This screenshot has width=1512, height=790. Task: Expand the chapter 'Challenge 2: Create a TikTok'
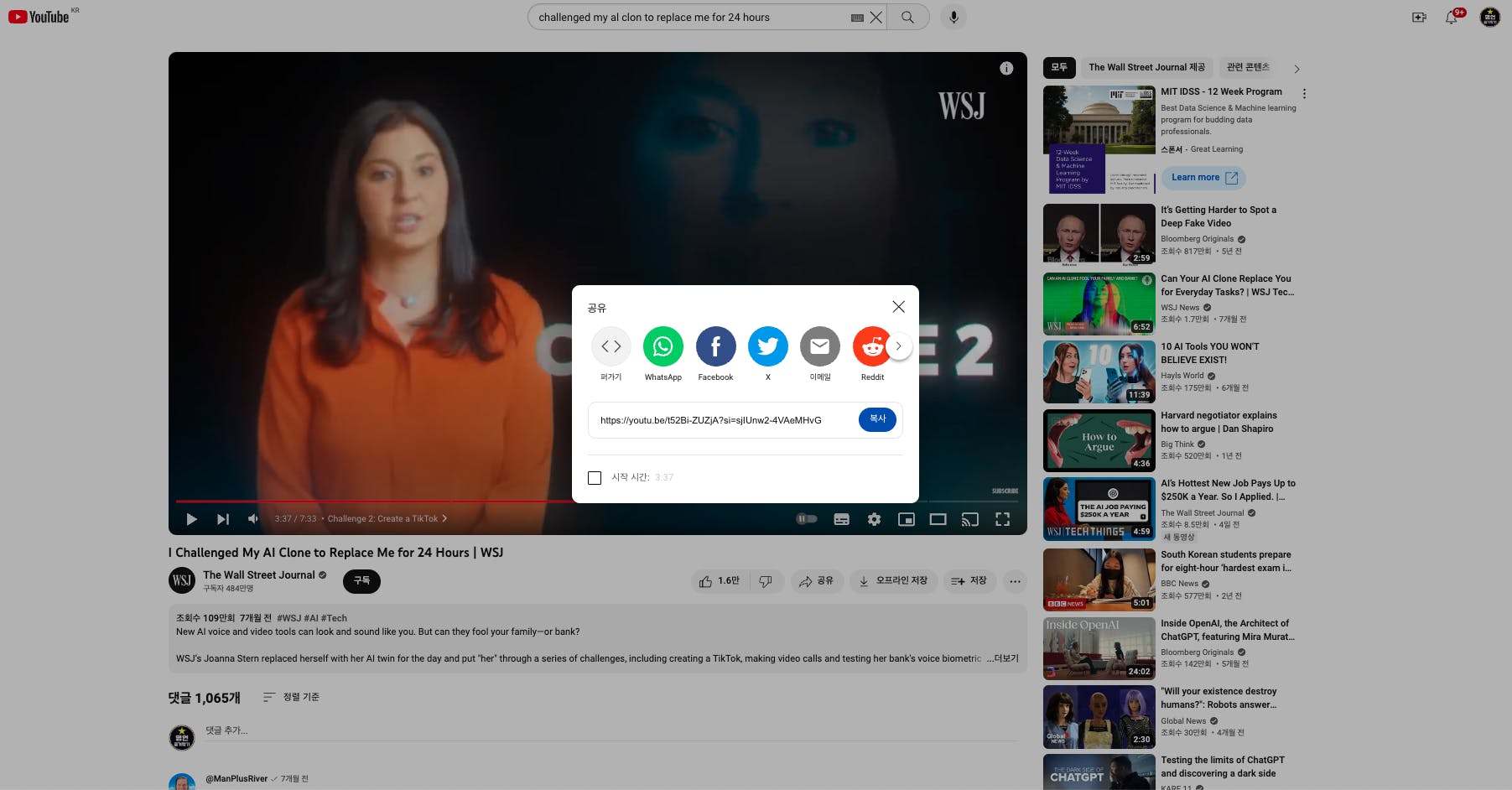387,519
